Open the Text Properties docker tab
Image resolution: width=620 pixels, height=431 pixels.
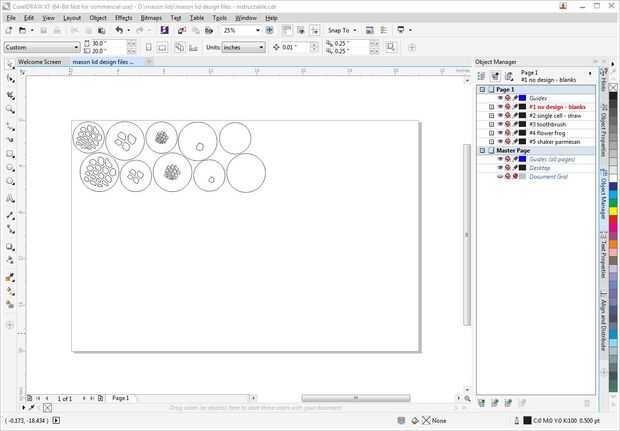click(x=603, y=254)
